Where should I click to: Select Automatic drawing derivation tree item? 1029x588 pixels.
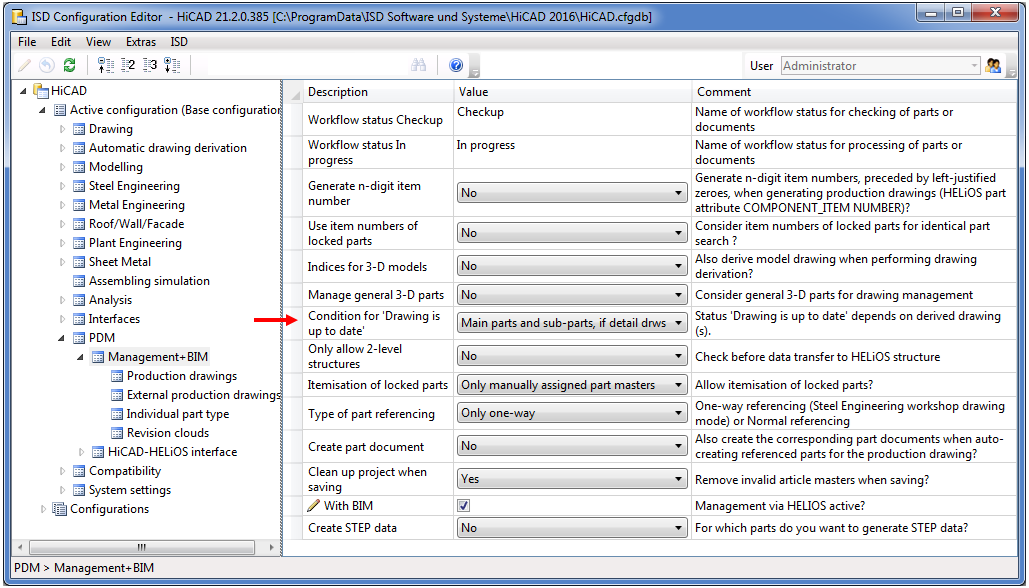pyautogui.click(x=168, y=148)
